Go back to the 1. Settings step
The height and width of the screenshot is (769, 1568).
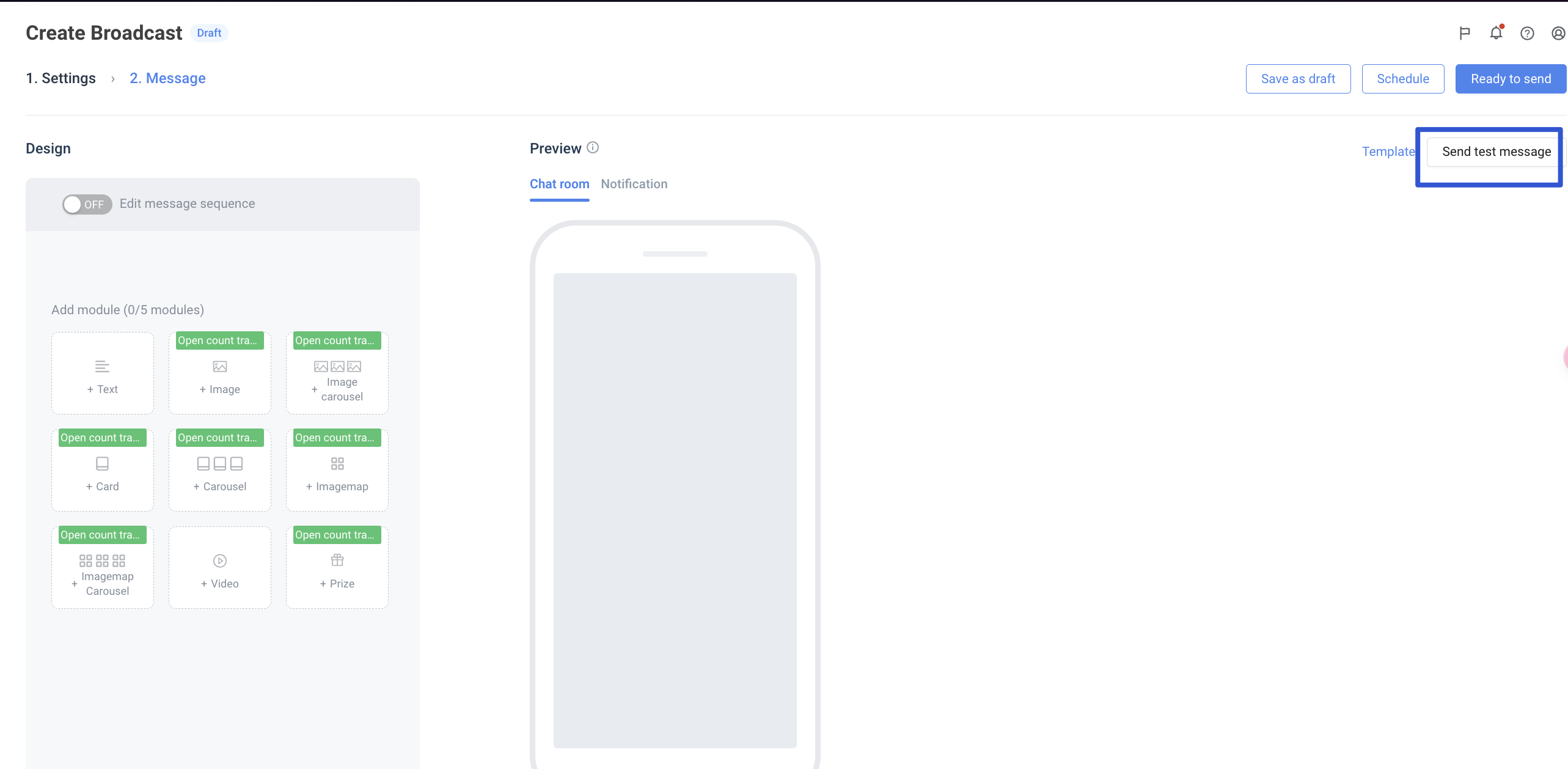[x=60, y=78]
